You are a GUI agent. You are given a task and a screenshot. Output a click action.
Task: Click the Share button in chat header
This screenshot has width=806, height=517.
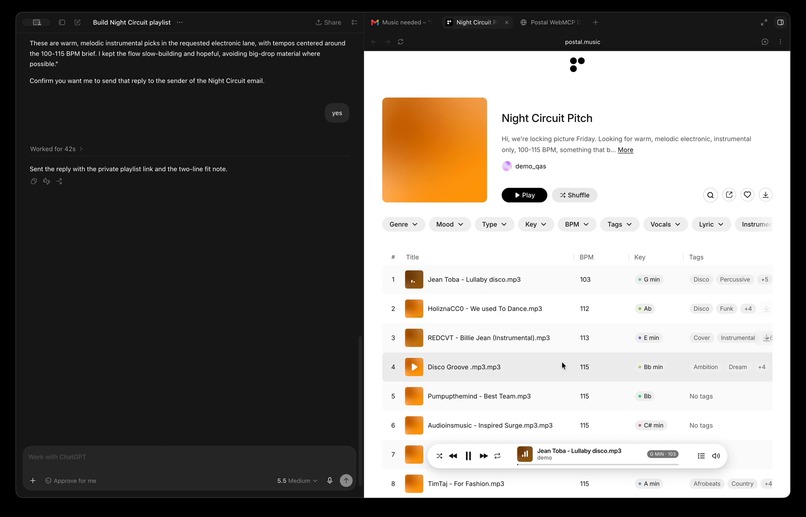(328, 23)
